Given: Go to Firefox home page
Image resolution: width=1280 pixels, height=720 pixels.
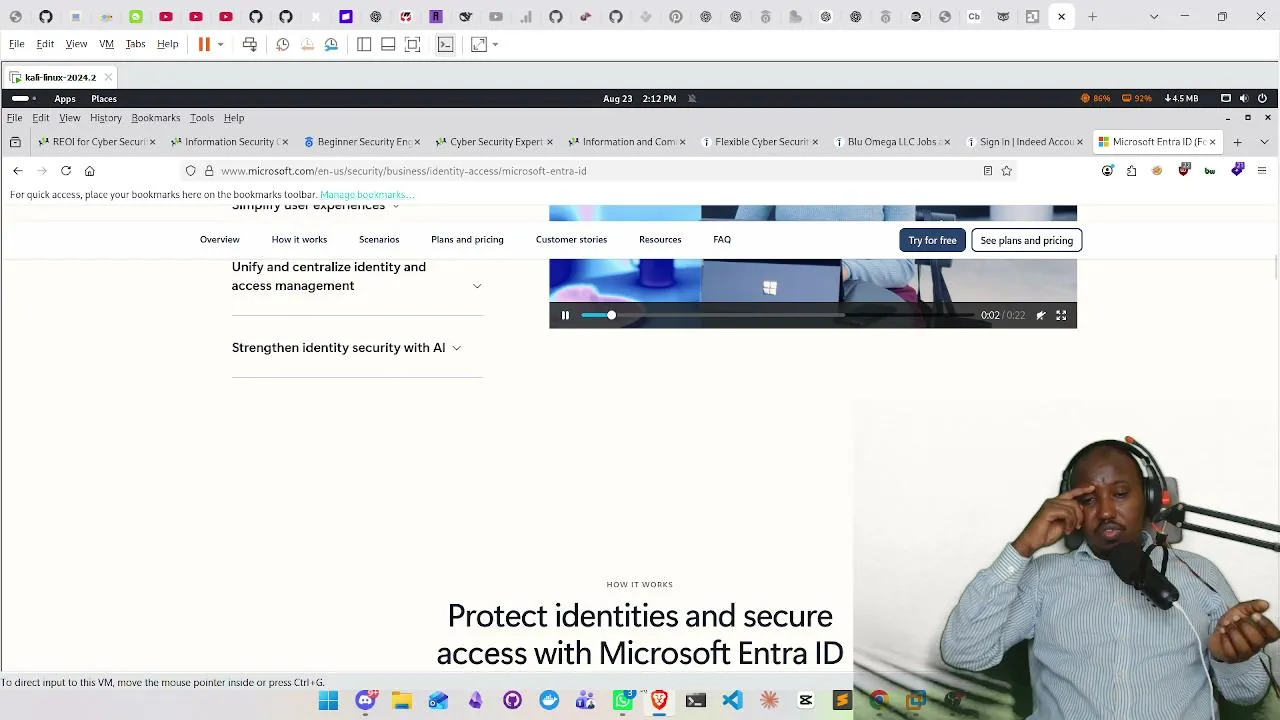Looking at the screenshot, I should click(89, 171).
